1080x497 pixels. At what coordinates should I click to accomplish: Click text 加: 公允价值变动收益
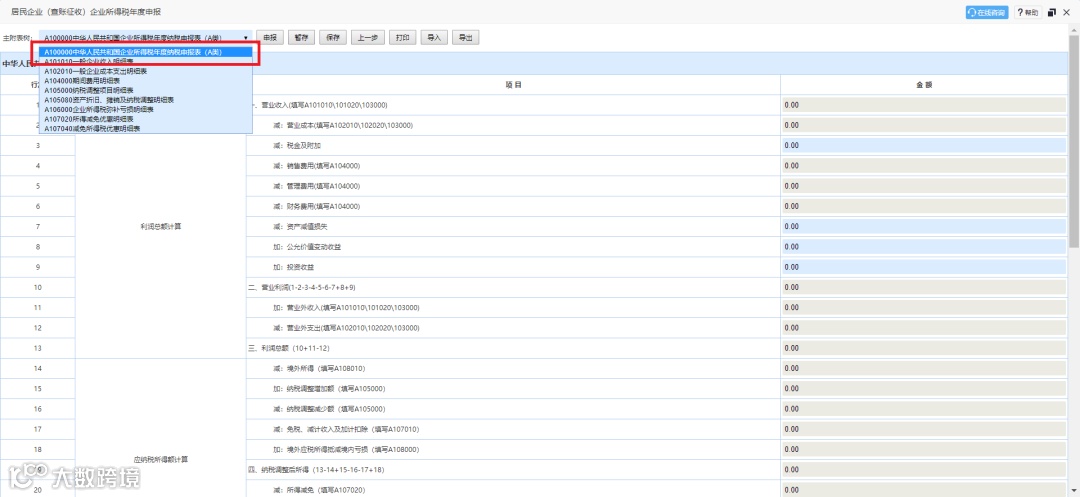point(307,247)
